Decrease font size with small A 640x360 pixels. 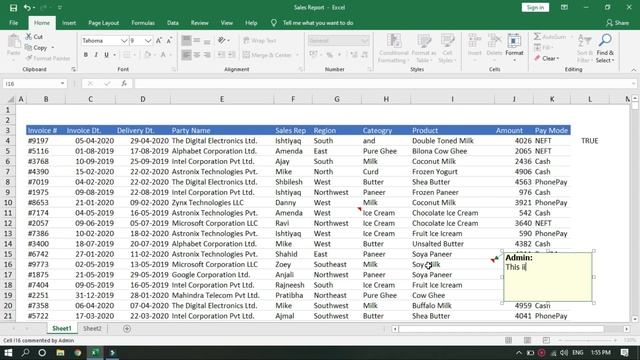169,40
